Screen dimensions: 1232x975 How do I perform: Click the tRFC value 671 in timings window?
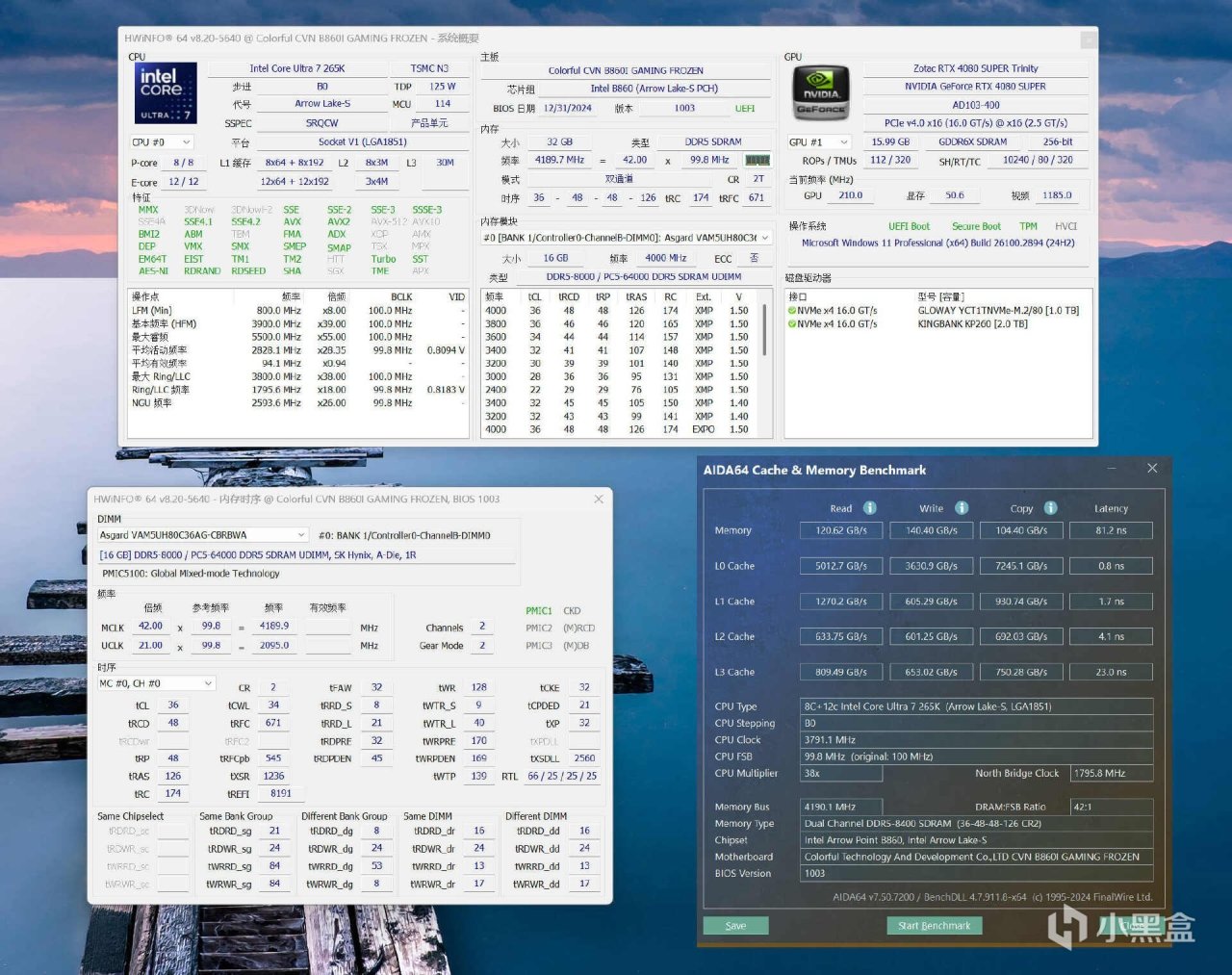[x=273, y=723]
